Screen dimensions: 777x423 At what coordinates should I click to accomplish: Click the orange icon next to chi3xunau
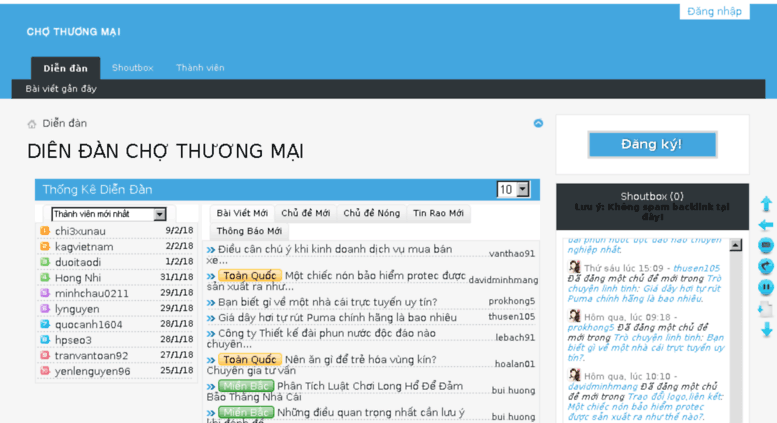(45, 231)
